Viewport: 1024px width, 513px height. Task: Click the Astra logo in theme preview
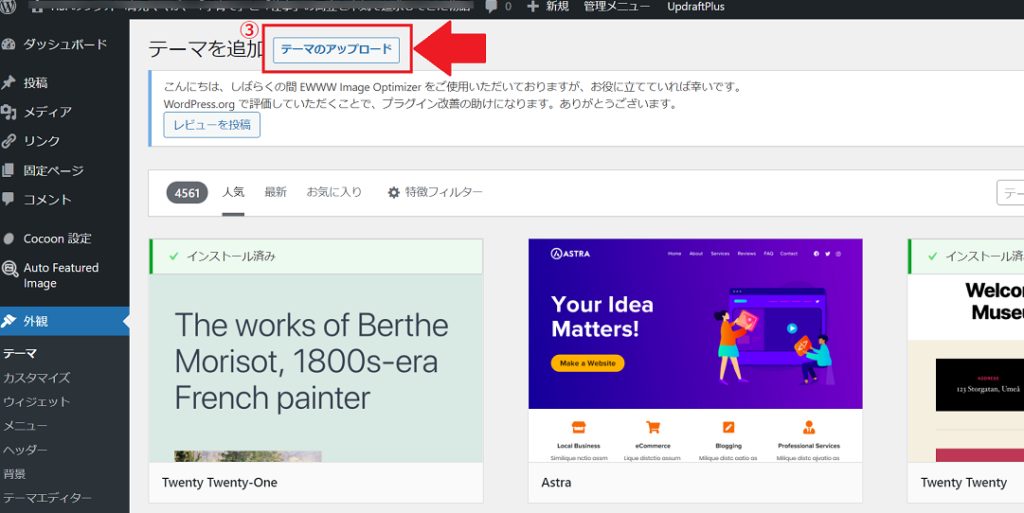pyautogui.click(x=570, y=254)
